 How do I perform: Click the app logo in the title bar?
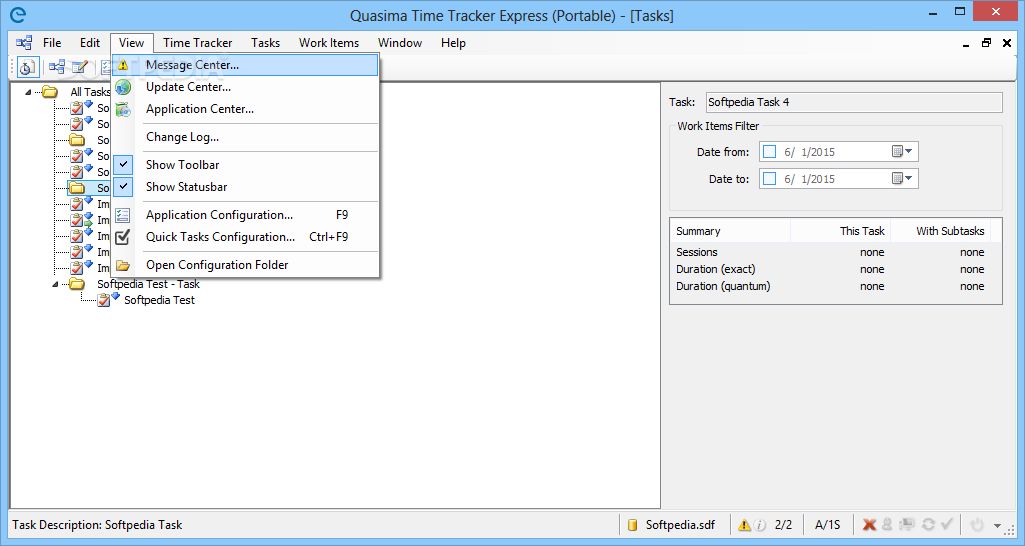coord(18,14)
